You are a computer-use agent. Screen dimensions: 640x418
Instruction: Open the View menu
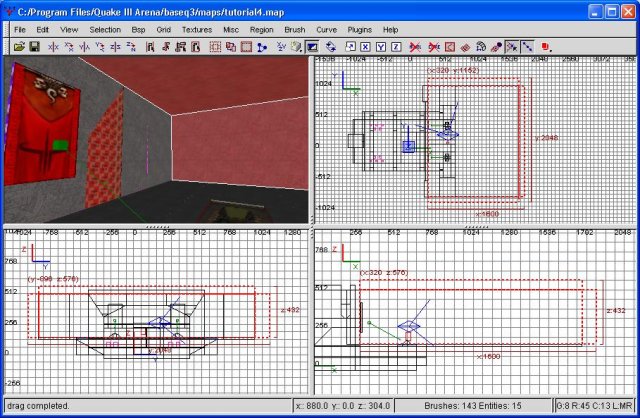pyautogui.click(x=69, y=30)
